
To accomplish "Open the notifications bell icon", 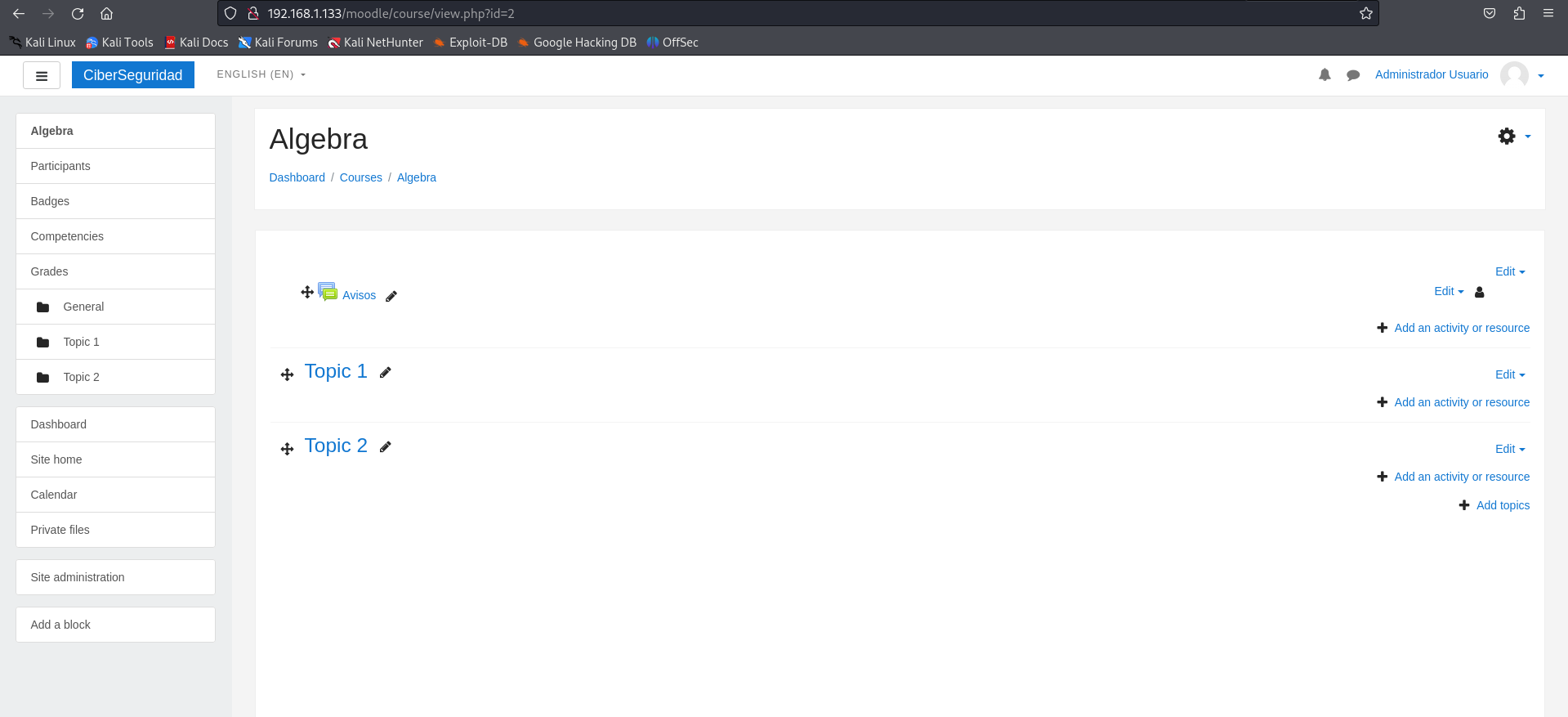I will coord(1325,74).
